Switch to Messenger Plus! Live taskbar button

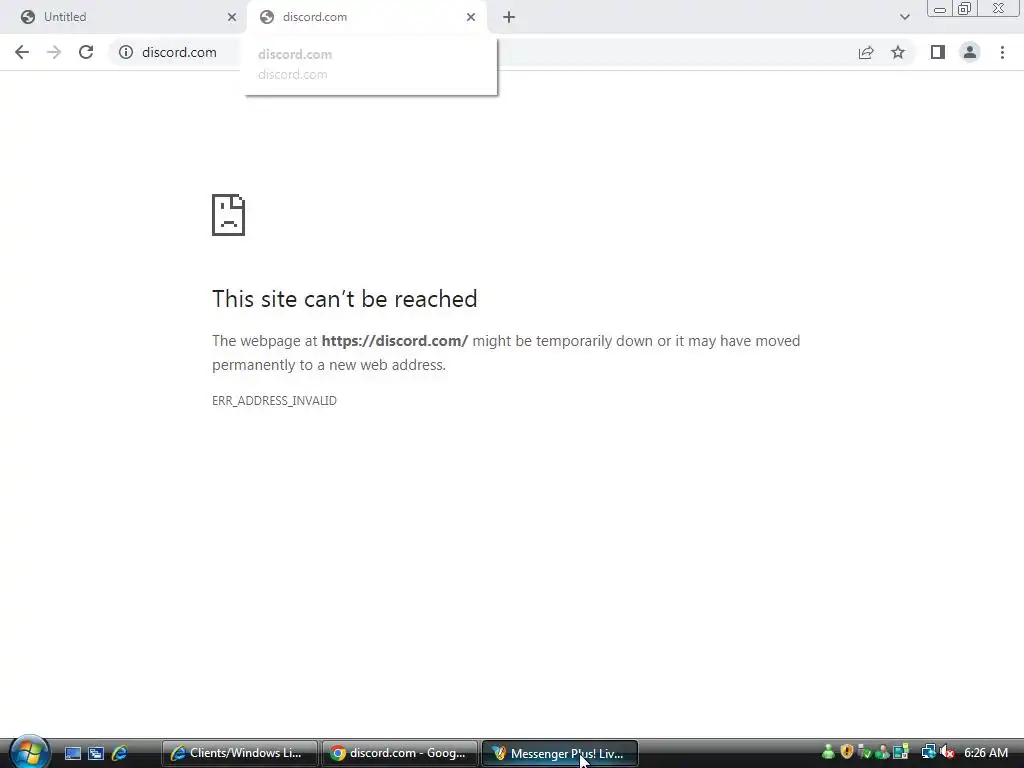pyautogui.click(x=560, y=753)
